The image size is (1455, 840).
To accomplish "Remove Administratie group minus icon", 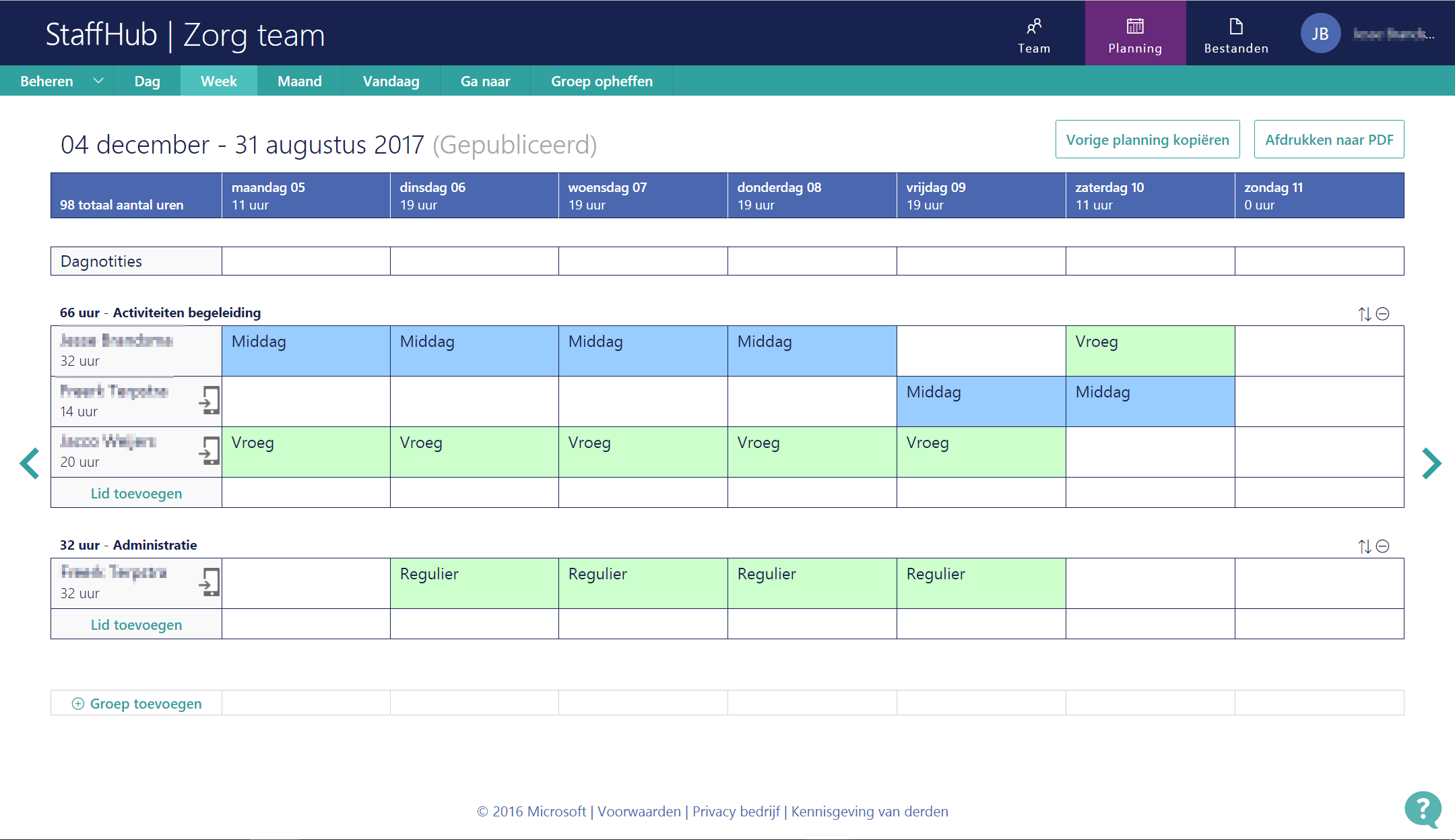I will (1382, 546).
